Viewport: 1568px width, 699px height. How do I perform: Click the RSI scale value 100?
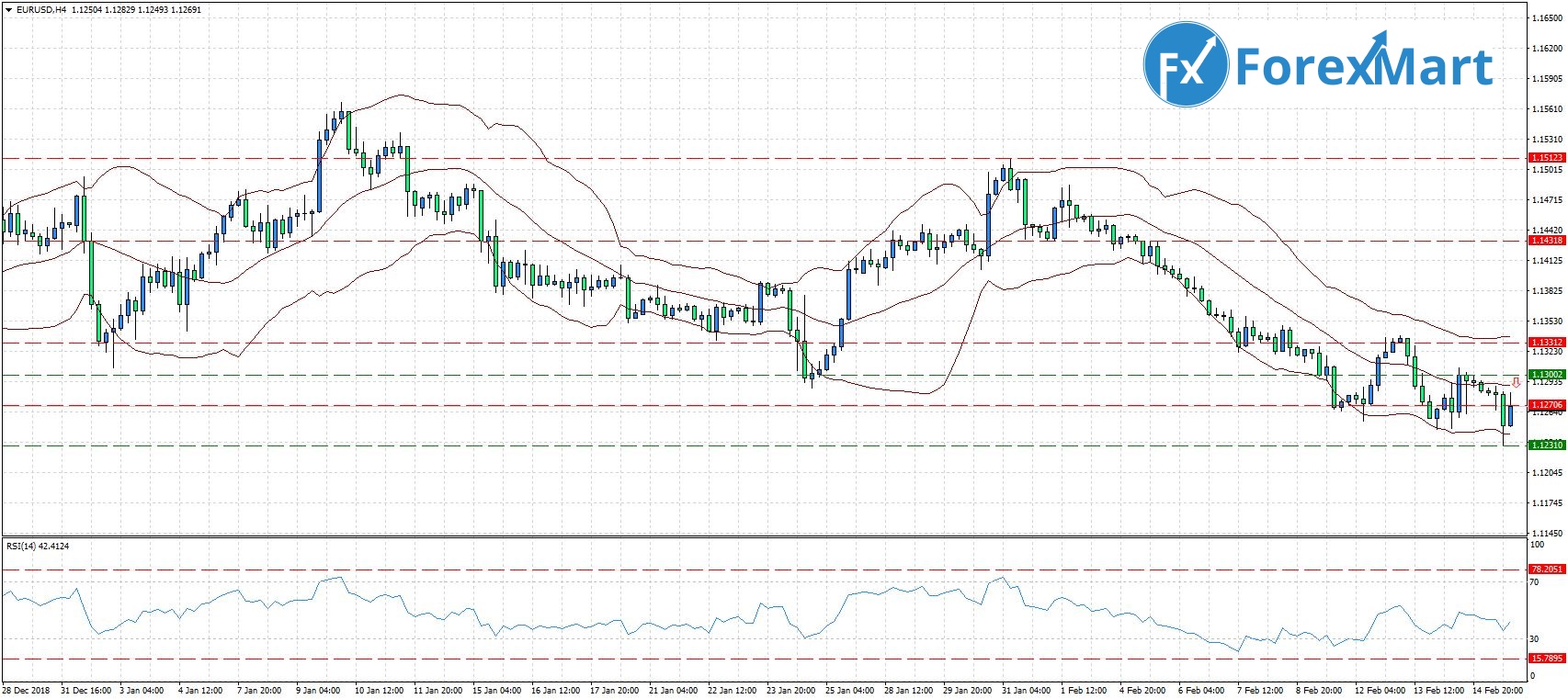click(x=1536, y=545)
